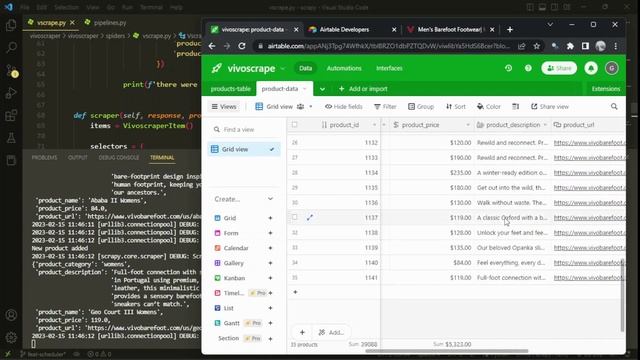The width and height of the screenshot is (640, 360).
Task: Open product_url link in row 1132
Action: tap(589, 143)
